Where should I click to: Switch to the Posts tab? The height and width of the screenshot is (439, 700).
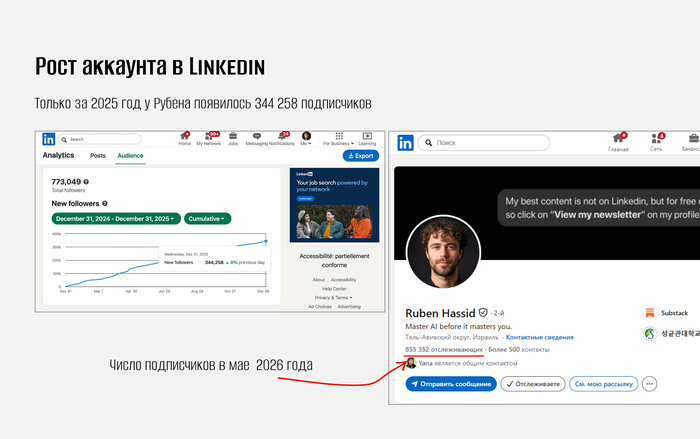click(x=98, y=155)
